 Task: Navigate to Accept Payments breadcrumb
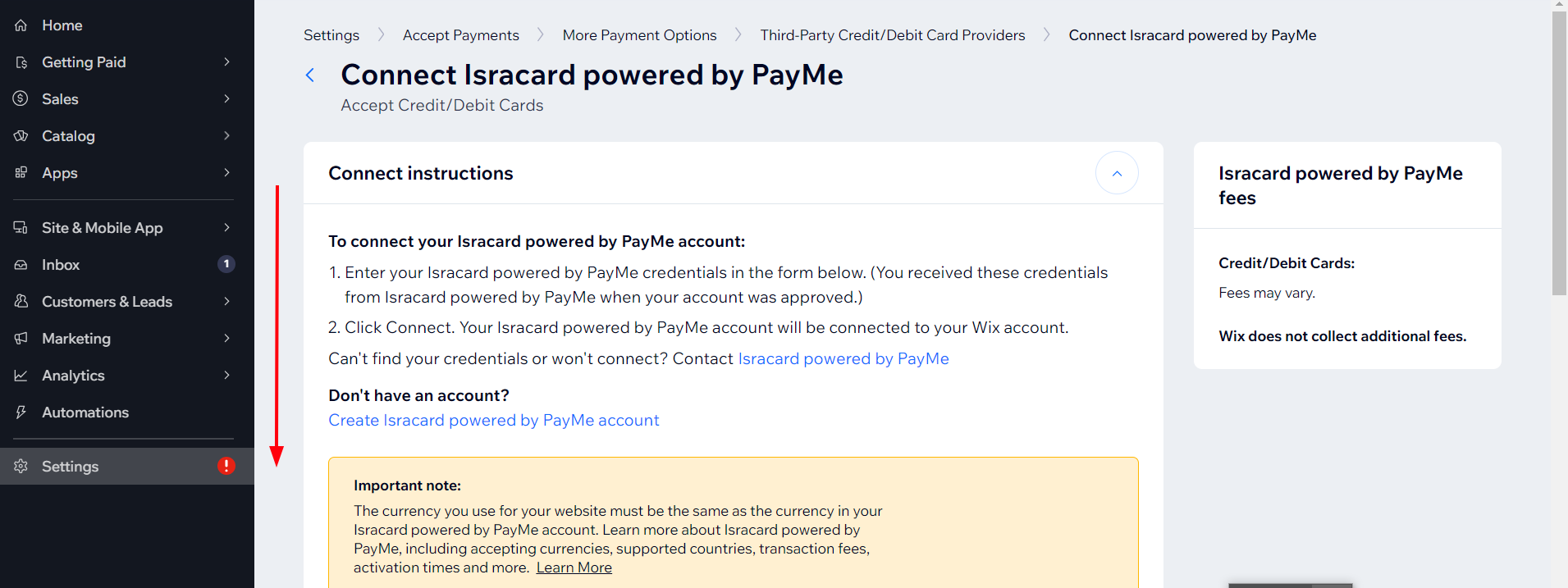coord(461,35)
